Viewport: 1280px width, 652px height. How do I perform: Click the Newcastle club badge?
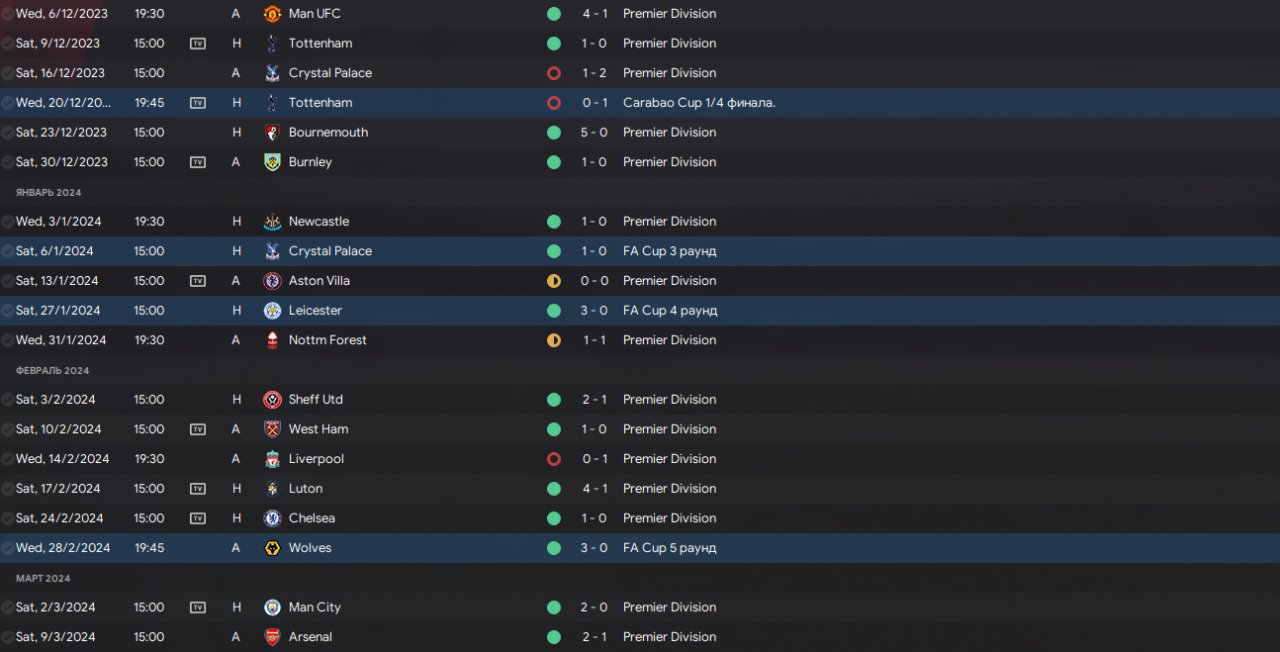(272, 221)
